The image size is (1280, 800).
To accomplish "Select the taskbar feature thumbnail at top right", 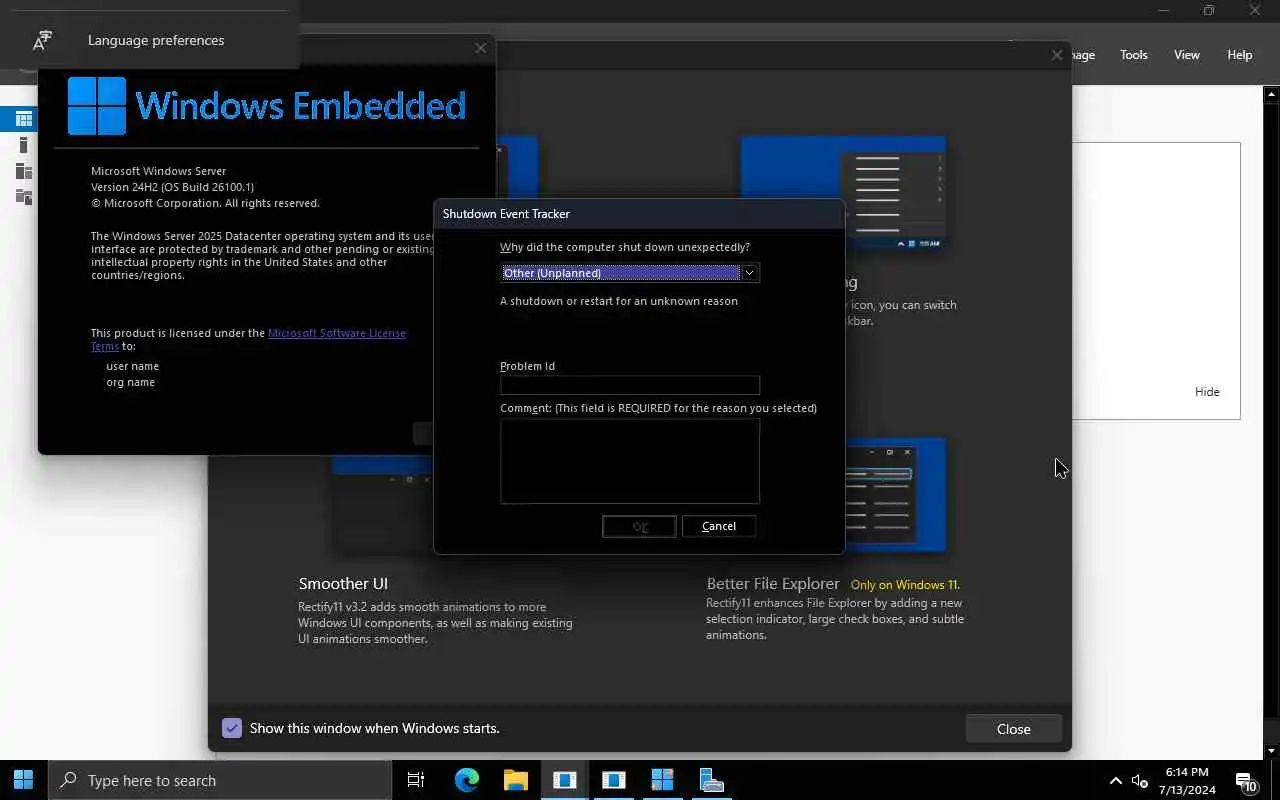I will [843, 193].
